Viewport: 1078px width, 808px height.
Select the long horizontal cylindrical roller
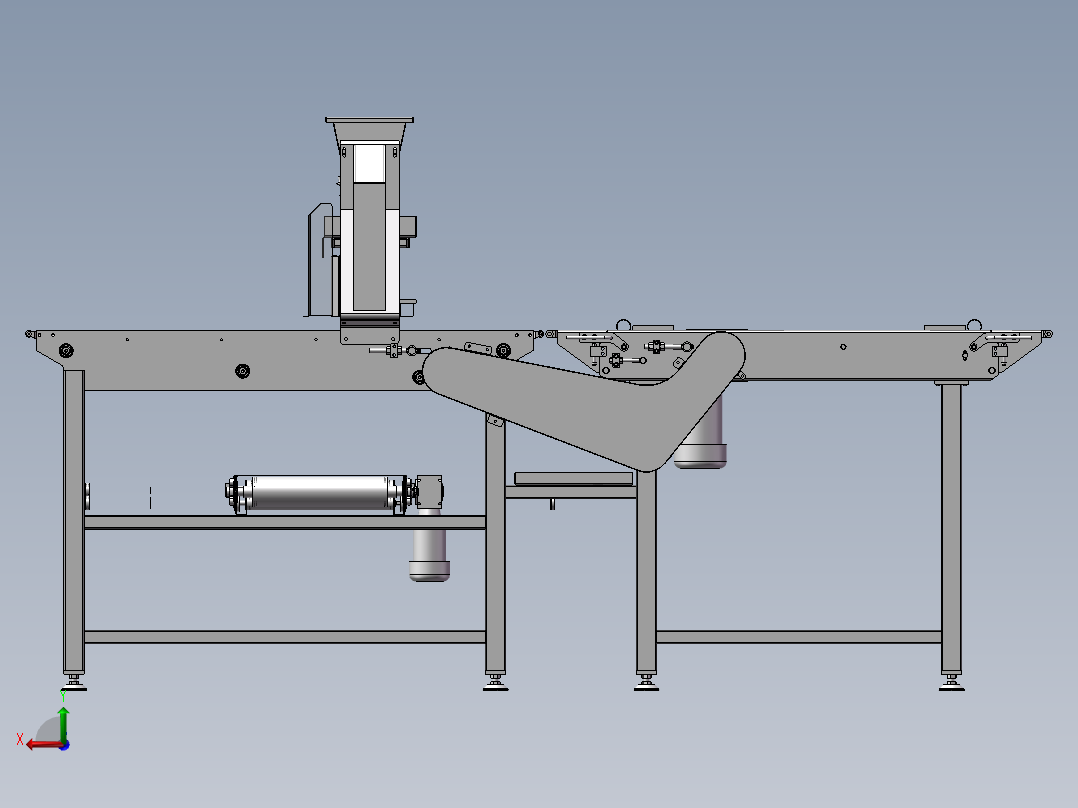tap(320, 492)
